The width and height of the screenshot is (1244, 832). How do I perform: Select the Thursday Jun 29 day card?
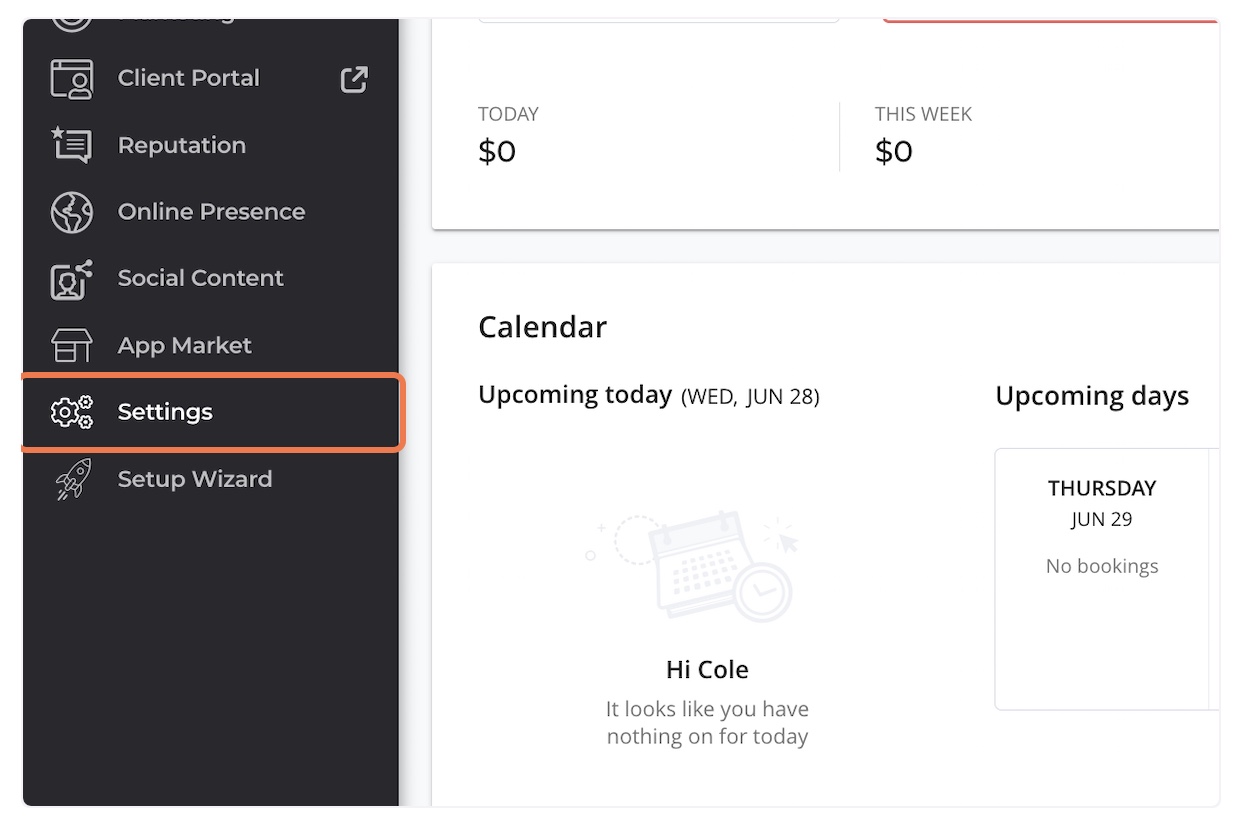(1102, 578)
